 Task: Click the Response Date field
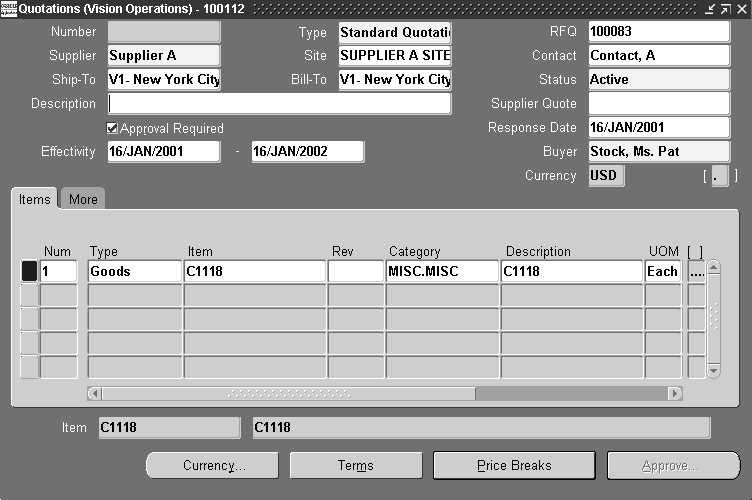(x=659, y=128)
